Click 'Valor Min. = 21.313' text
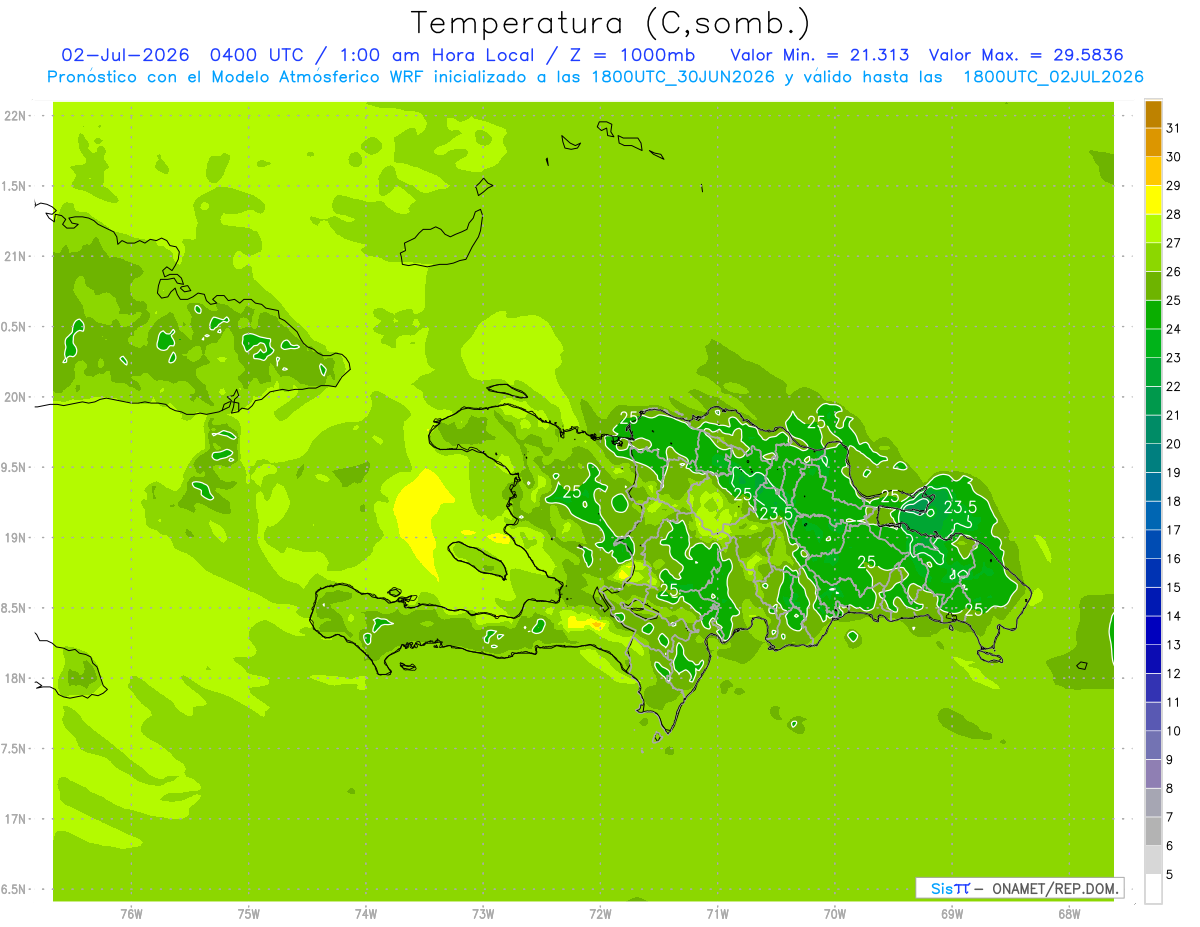The height and width of the screenshot is (927, 1200). tap(820, 55)
